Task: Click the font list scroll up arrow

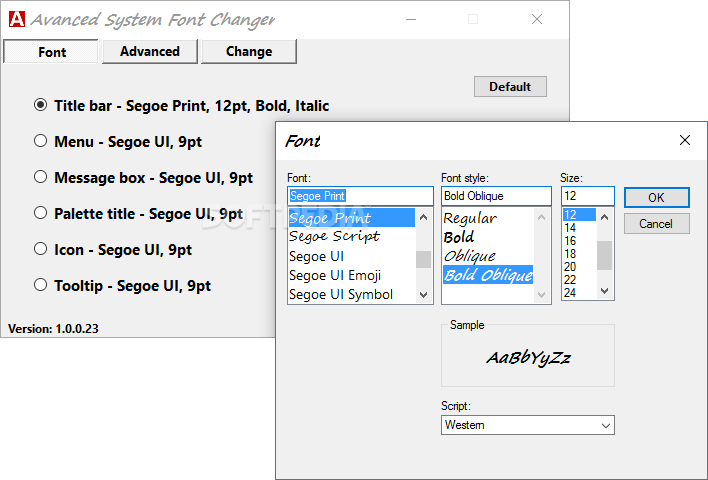Action: [x=424, y=217]
